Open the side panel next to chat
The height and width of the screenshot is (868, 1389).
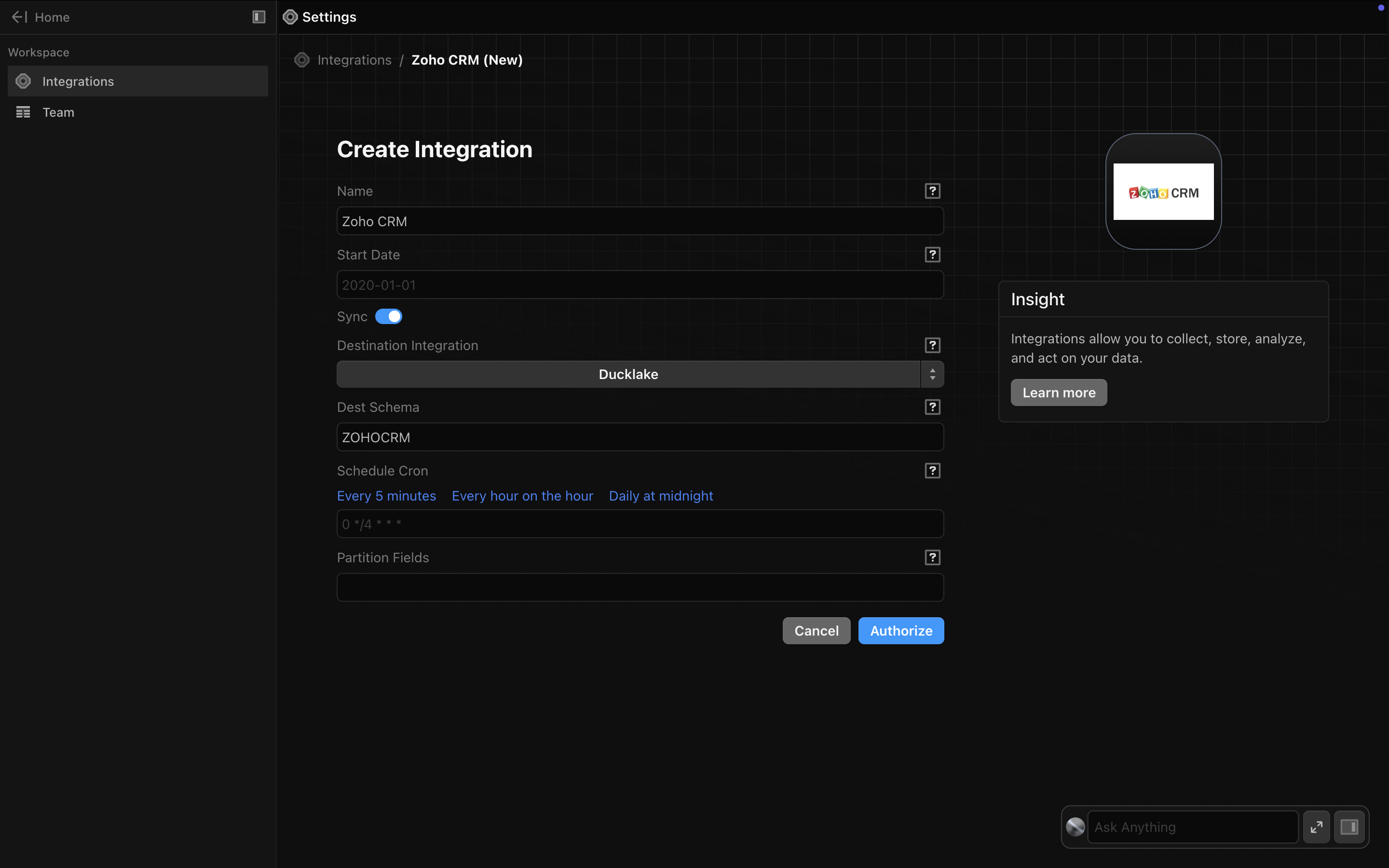(x=1349, y=827)
